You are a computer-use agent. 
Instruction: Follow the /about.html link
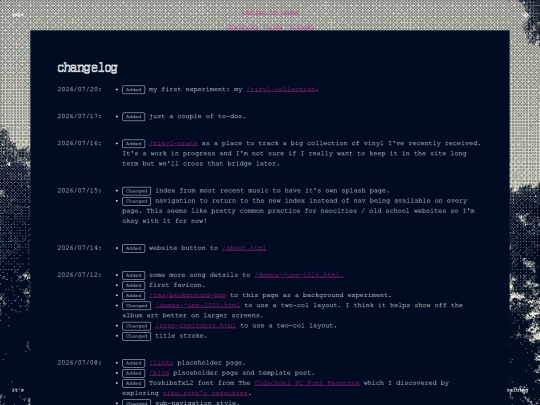(244, 248)
